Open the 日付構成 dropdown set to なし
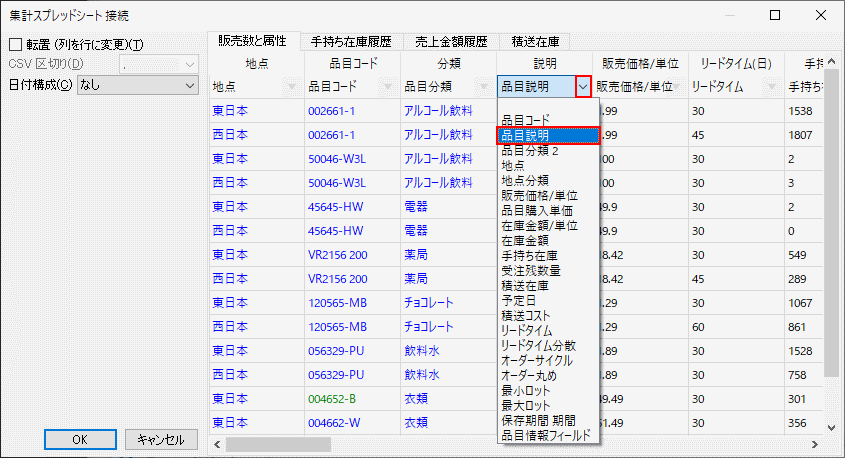Image resolution: width=845 pixels, height=458 pixels. pyautogui.click(x=138, y=86)
